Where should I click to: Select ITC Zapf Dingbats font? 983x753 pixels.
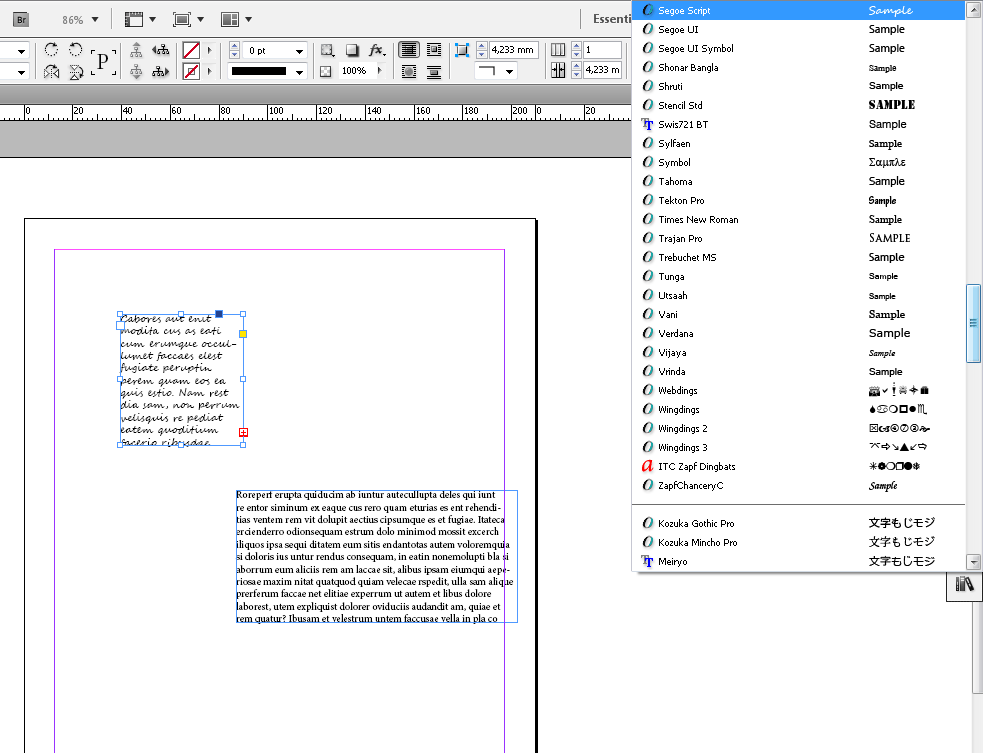pos(798,466)
